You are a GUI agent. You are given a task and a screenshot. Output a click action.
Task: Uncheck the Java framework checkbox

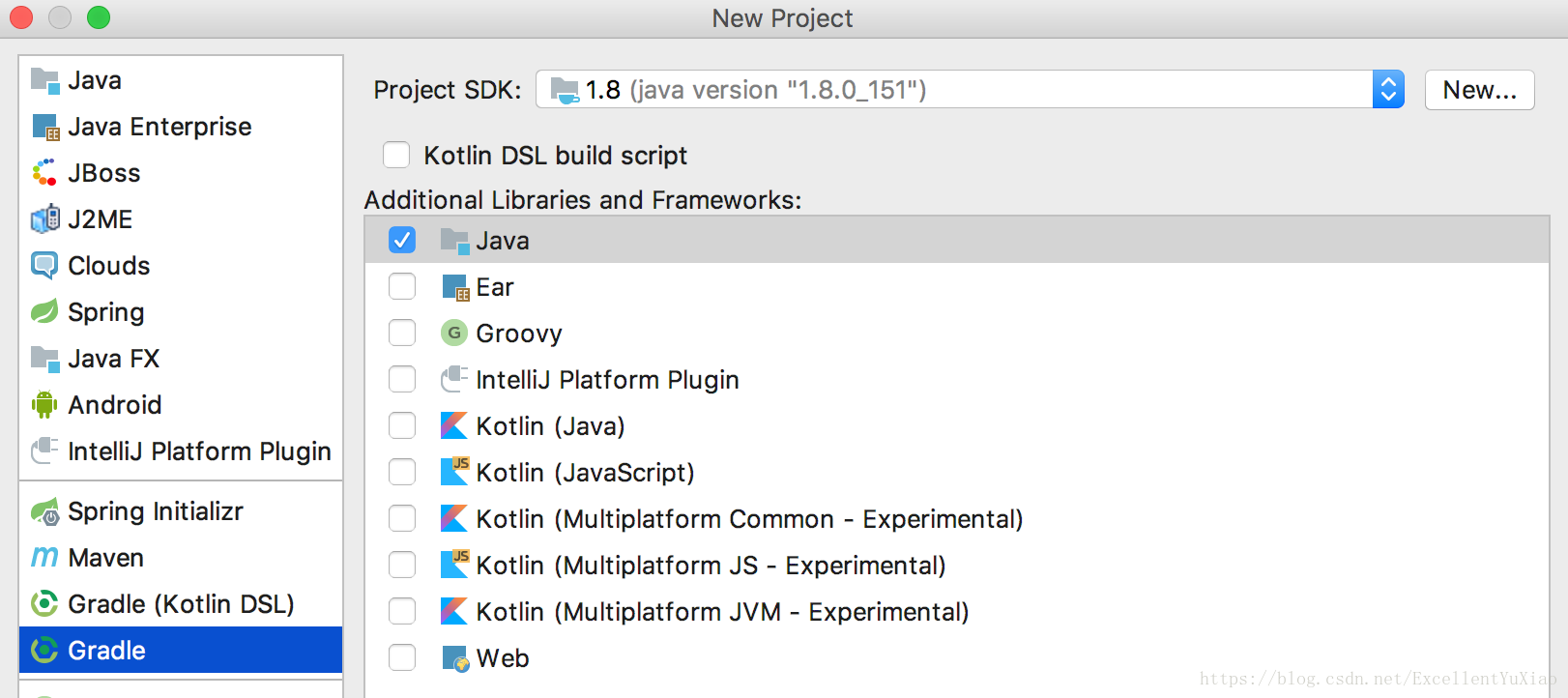(402, 241)
